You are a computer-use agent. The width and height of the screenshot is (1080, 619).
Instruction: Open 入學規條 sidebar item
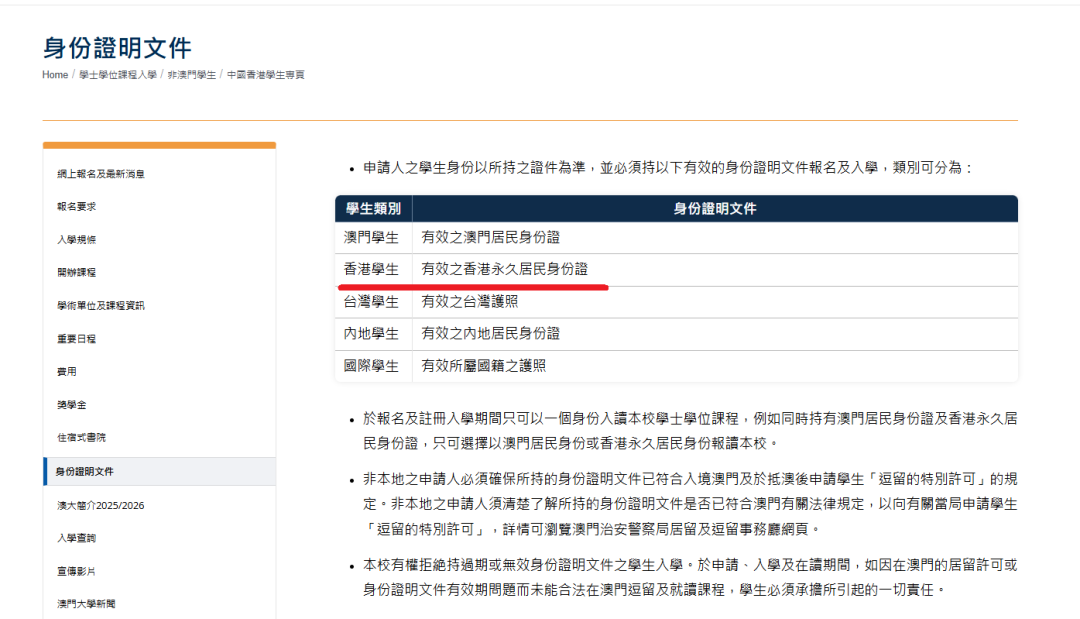coord(76,240)
